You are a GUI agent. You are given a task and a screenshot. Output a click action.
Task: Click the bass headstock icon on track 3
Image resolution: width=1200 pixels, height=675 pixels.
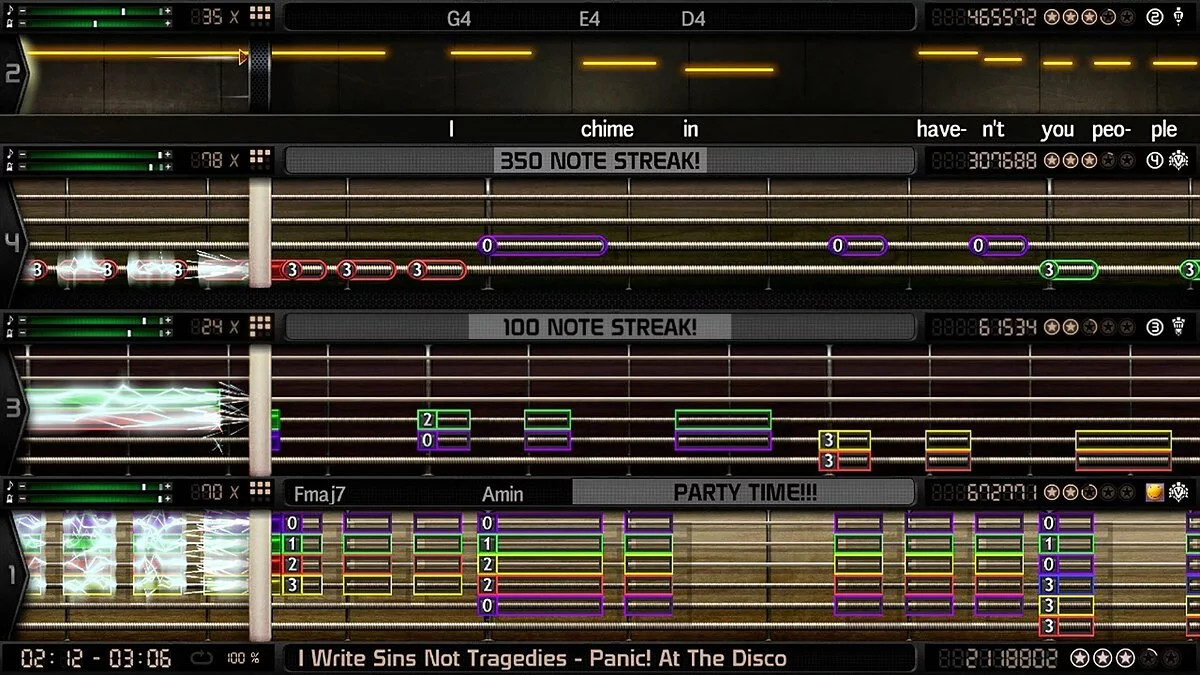tap(1181, 326)
